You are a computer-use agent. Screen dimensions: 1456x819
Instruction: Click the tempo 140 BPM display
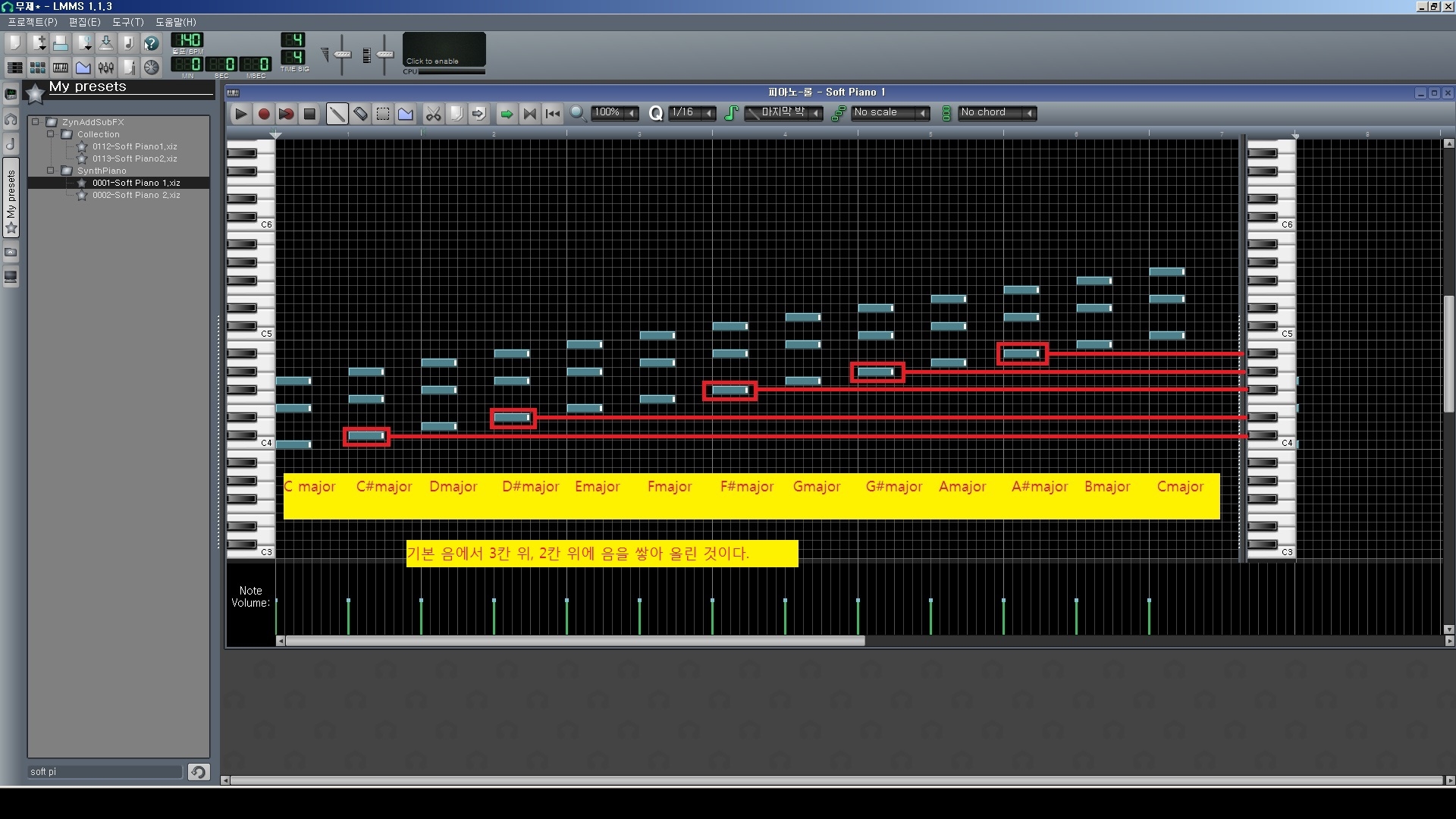[x=187, y=40]
